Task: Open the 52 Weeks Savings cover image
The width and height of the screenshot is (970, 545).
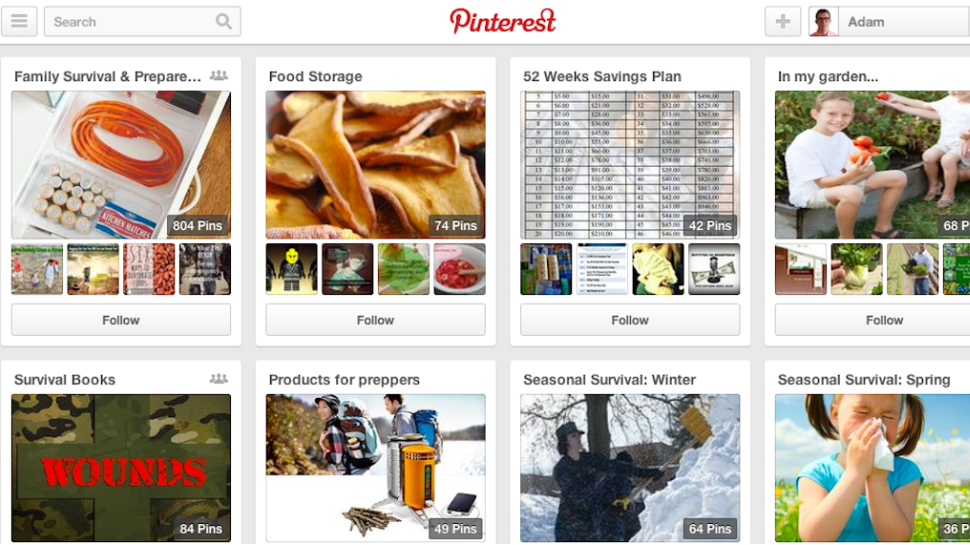Action: coord(630,165)
